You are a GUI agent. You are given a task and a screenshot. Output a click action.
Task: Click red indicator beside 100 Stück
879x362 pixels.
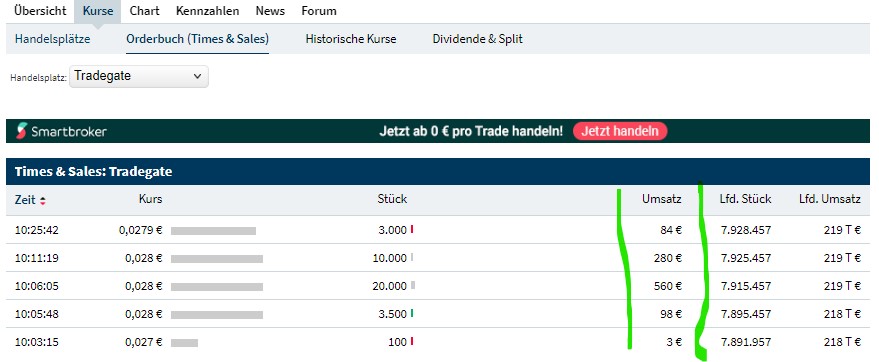click(x=412, y=341)
